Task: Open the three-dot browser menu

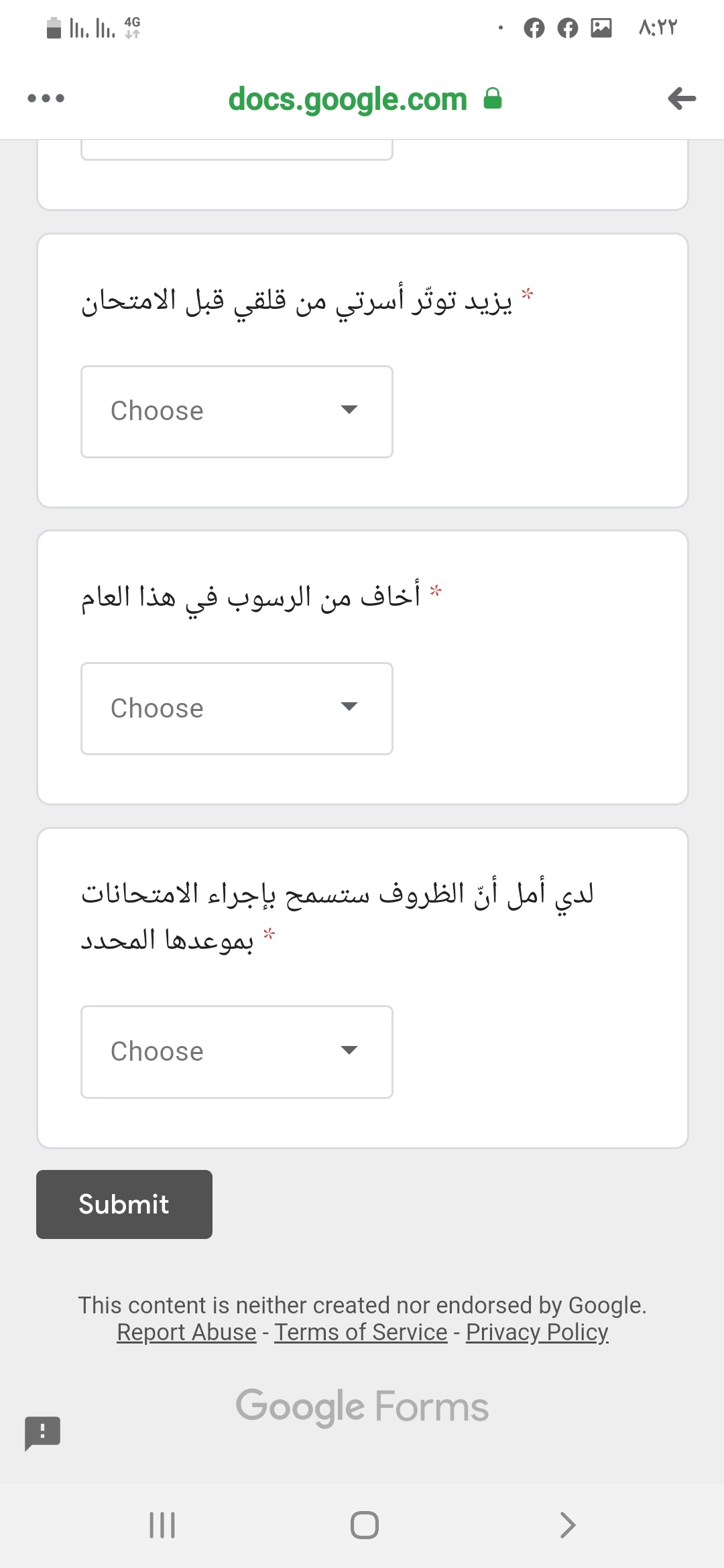Action: (x=46, y=99)
